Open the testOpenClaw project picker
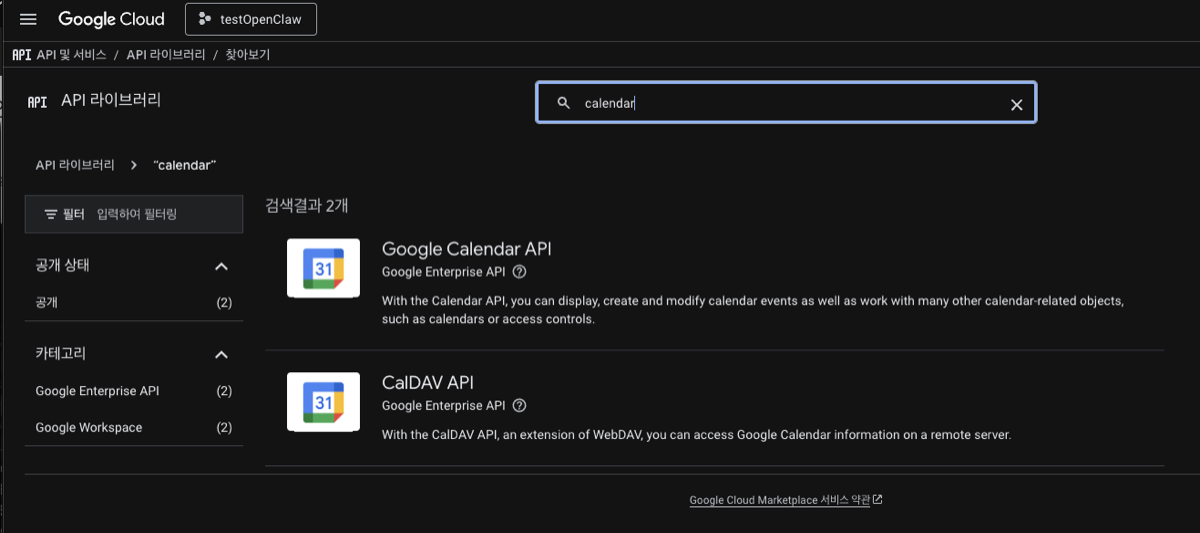Image resolution: width=1200 pixels, height=533 pixels. [x=251, y=19]
